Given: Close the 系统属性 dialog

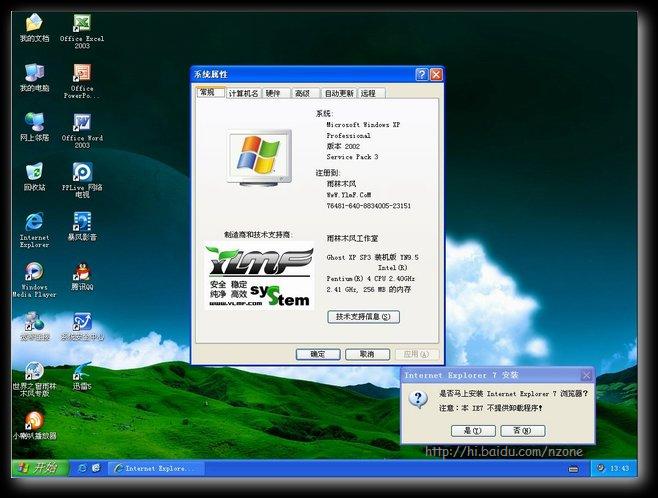Looking at the screenshot, I should tap(436, 75).
